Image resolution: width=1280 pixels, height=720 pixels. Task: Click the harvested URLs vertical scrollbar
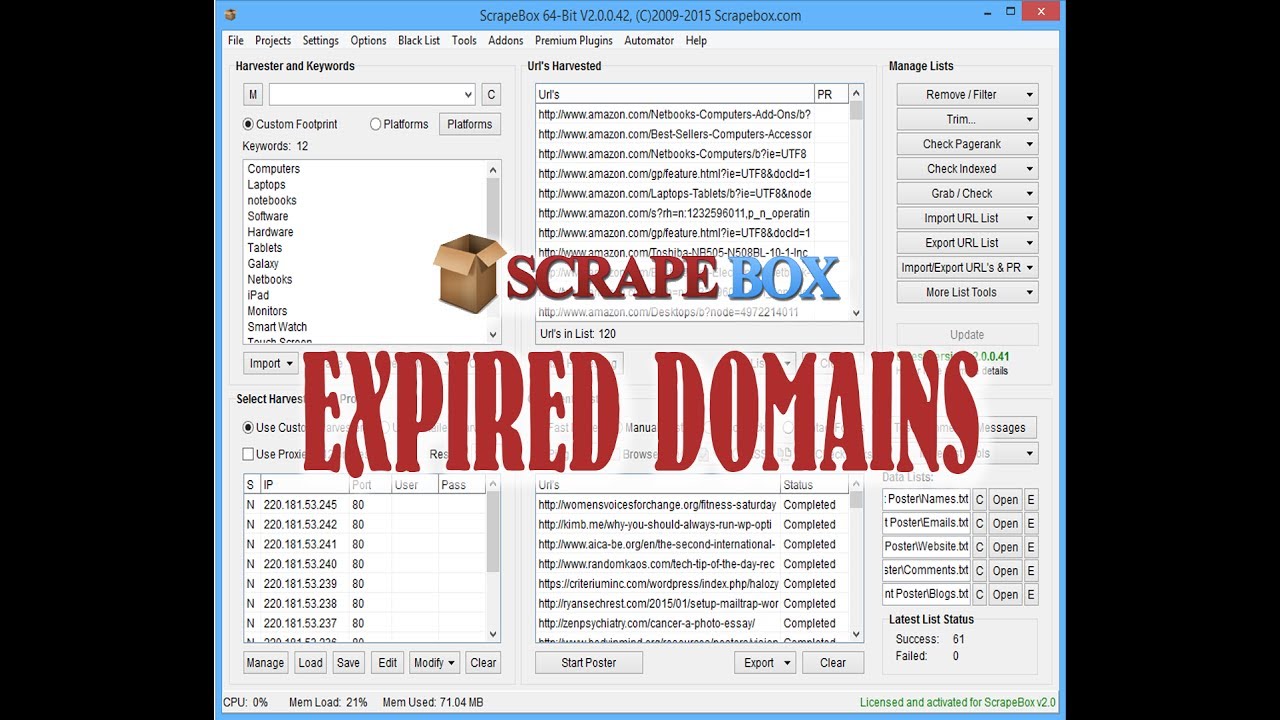point(856,202)
